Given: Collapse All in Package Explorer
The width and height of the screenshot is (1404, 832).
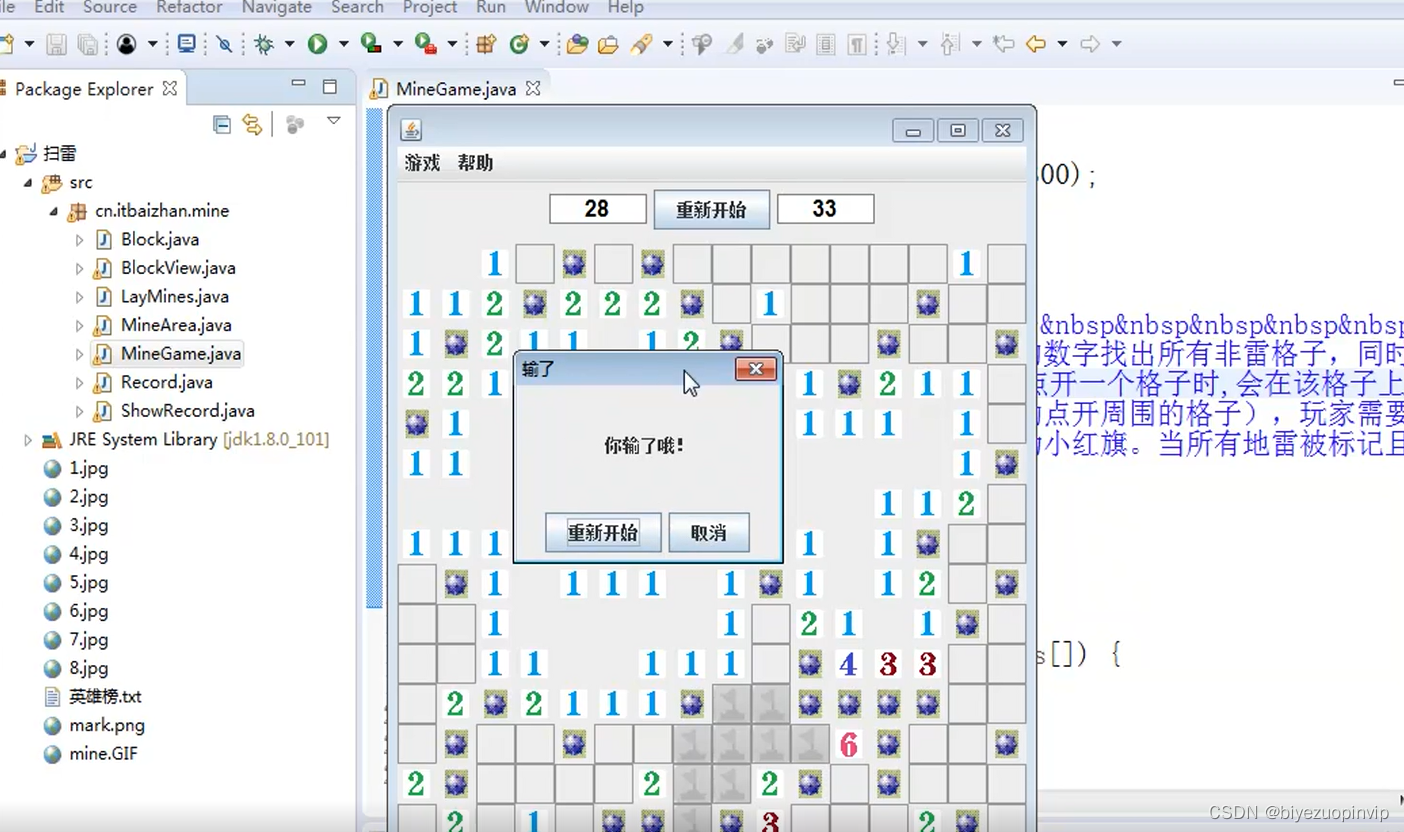Looking at the screenshot, I should [x=222, y=124].
